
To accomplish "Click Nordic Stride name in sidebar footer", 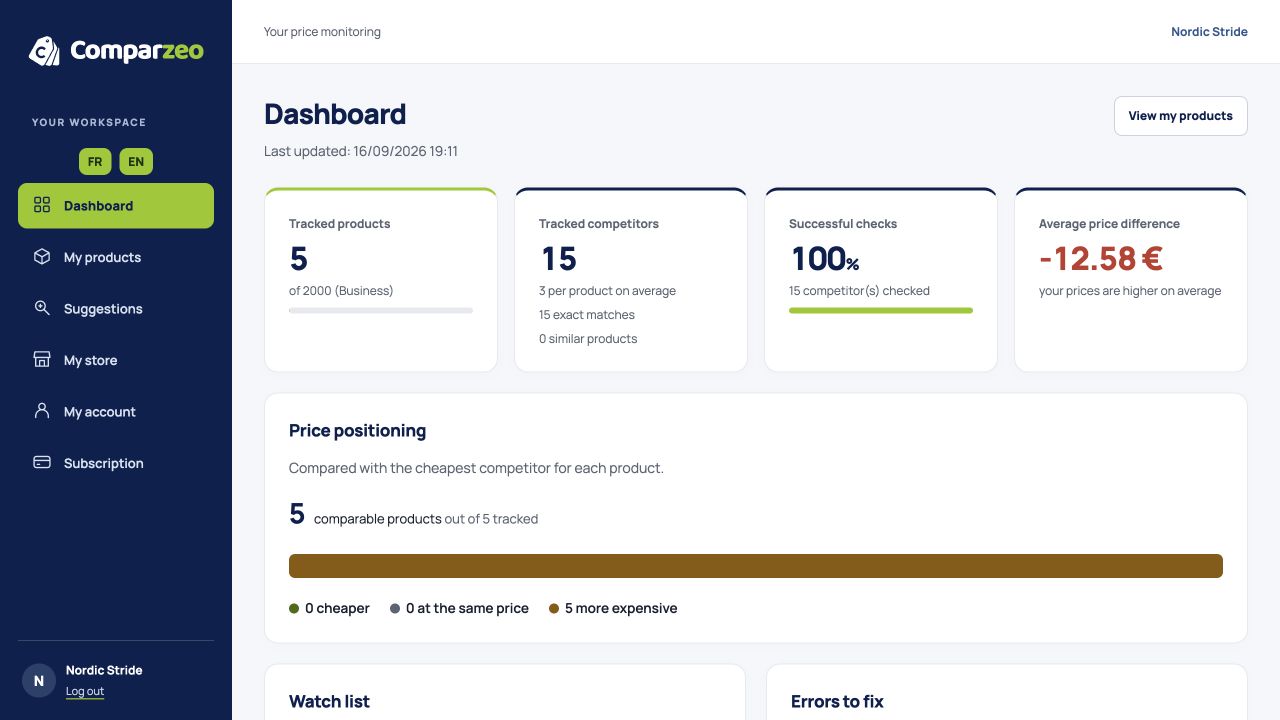I will coord(104,670).
